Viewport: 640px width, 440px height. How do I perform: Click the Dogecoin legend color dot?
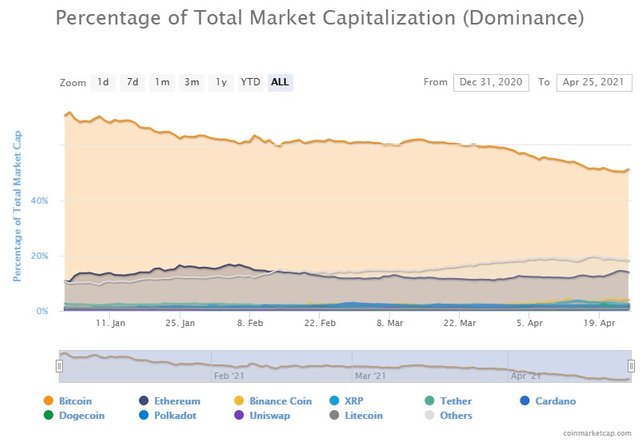click(48, 415)
